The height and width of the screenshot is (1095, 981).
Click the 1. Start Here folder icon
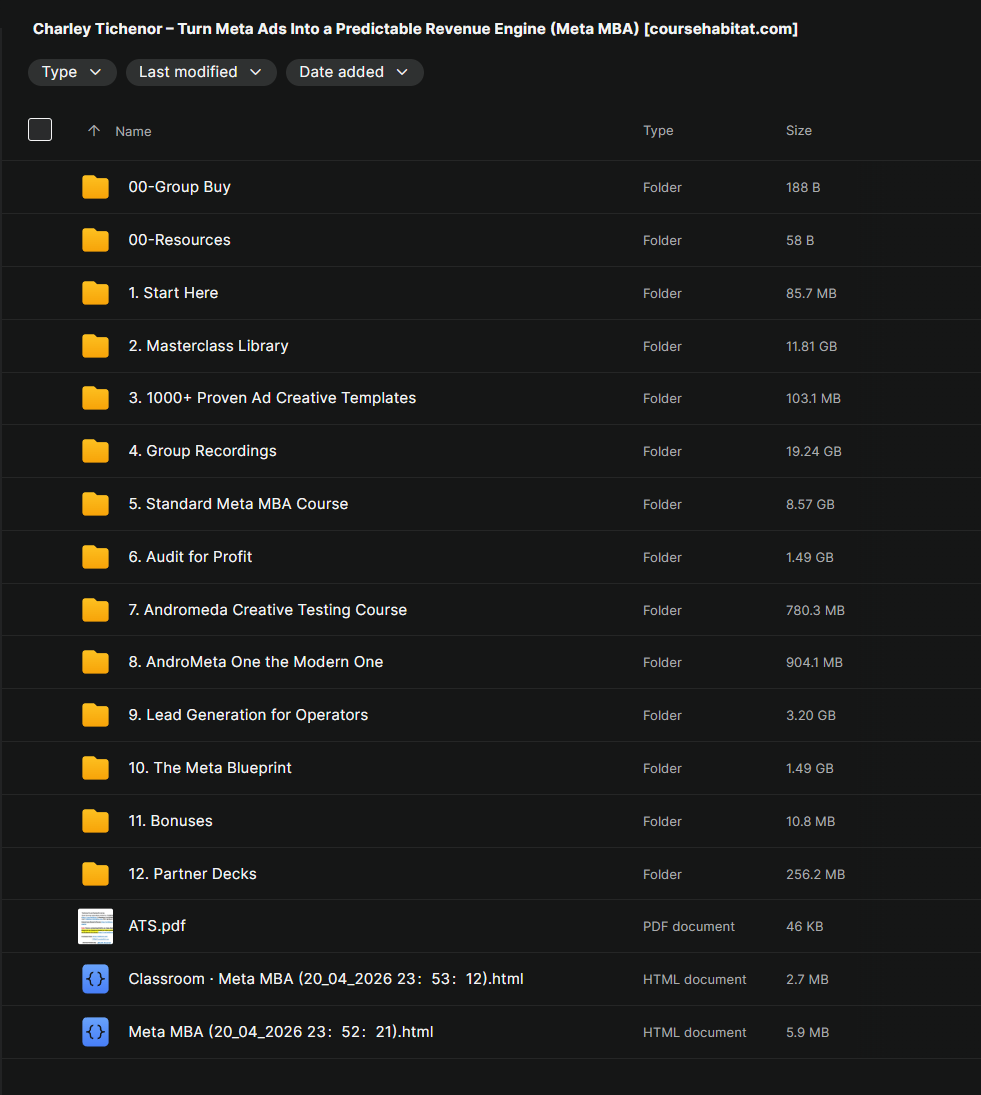(95, 293)
